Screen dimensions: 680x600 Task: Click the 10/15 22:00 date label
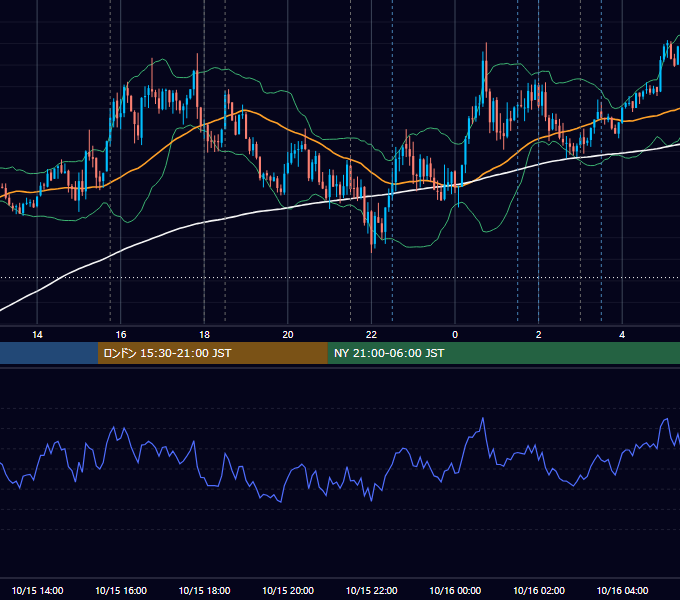(371, 590)
